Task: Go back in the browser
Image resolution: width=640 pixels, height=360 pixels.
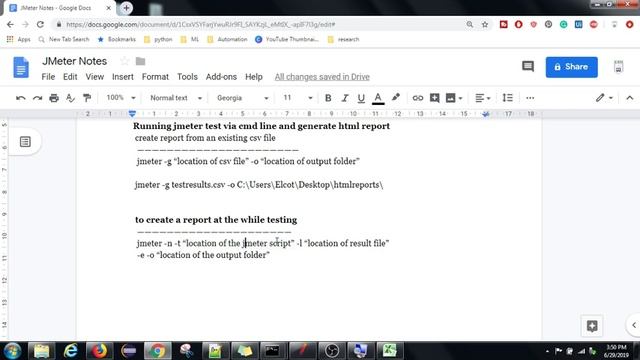Action: click(x=10, y=24)
